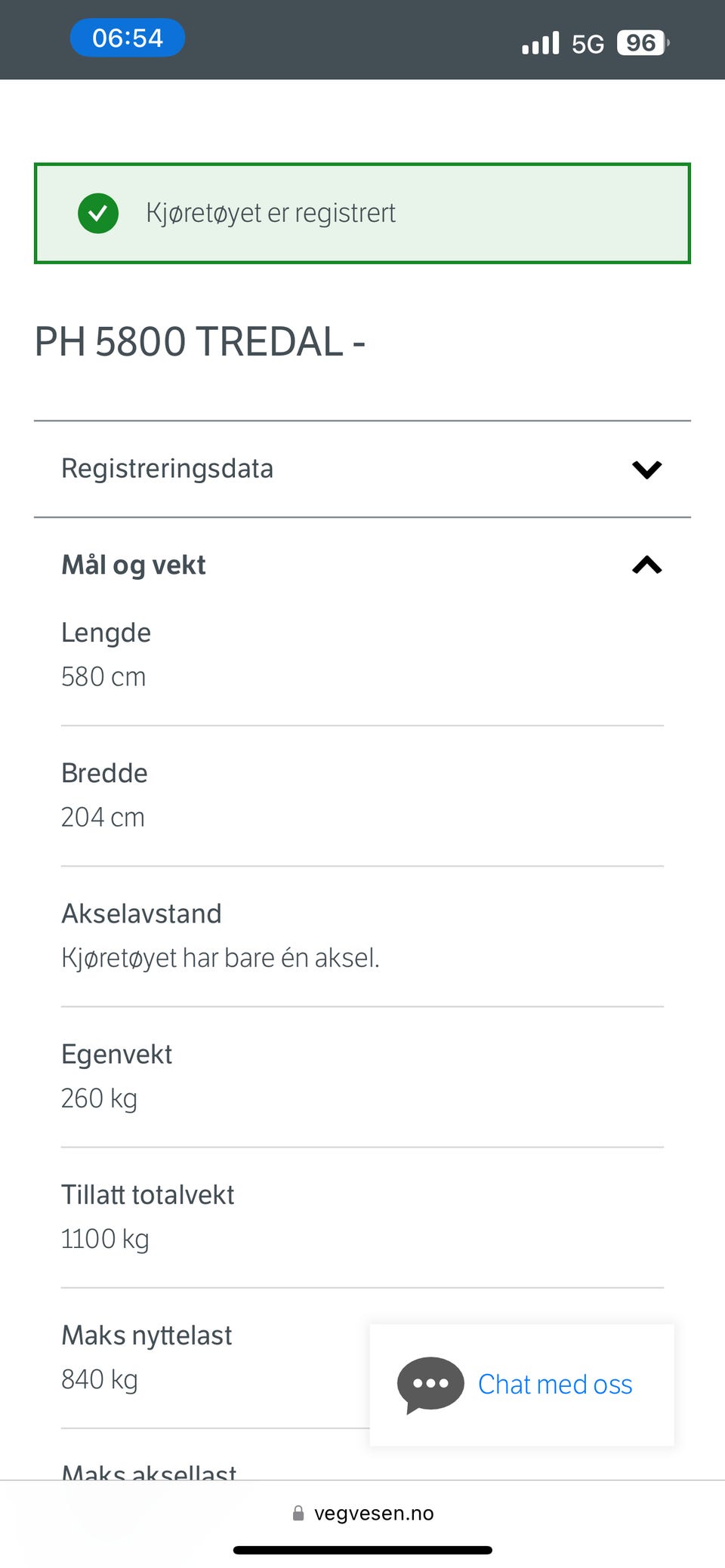725x1568 pixels.
Task: Click the chat speech bubble icon
Action: click(x=430, y=1385)
